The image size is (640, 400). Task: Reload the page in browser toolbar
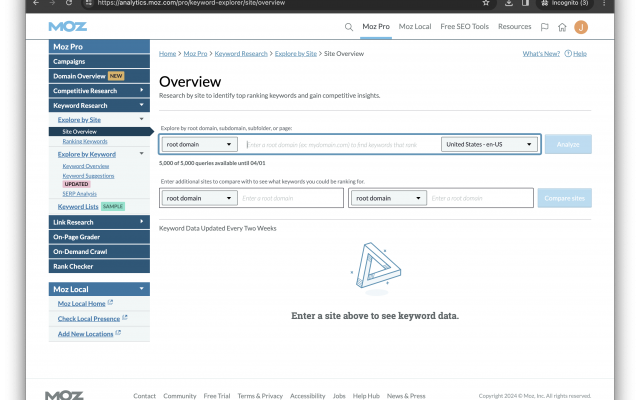[69, 3]
